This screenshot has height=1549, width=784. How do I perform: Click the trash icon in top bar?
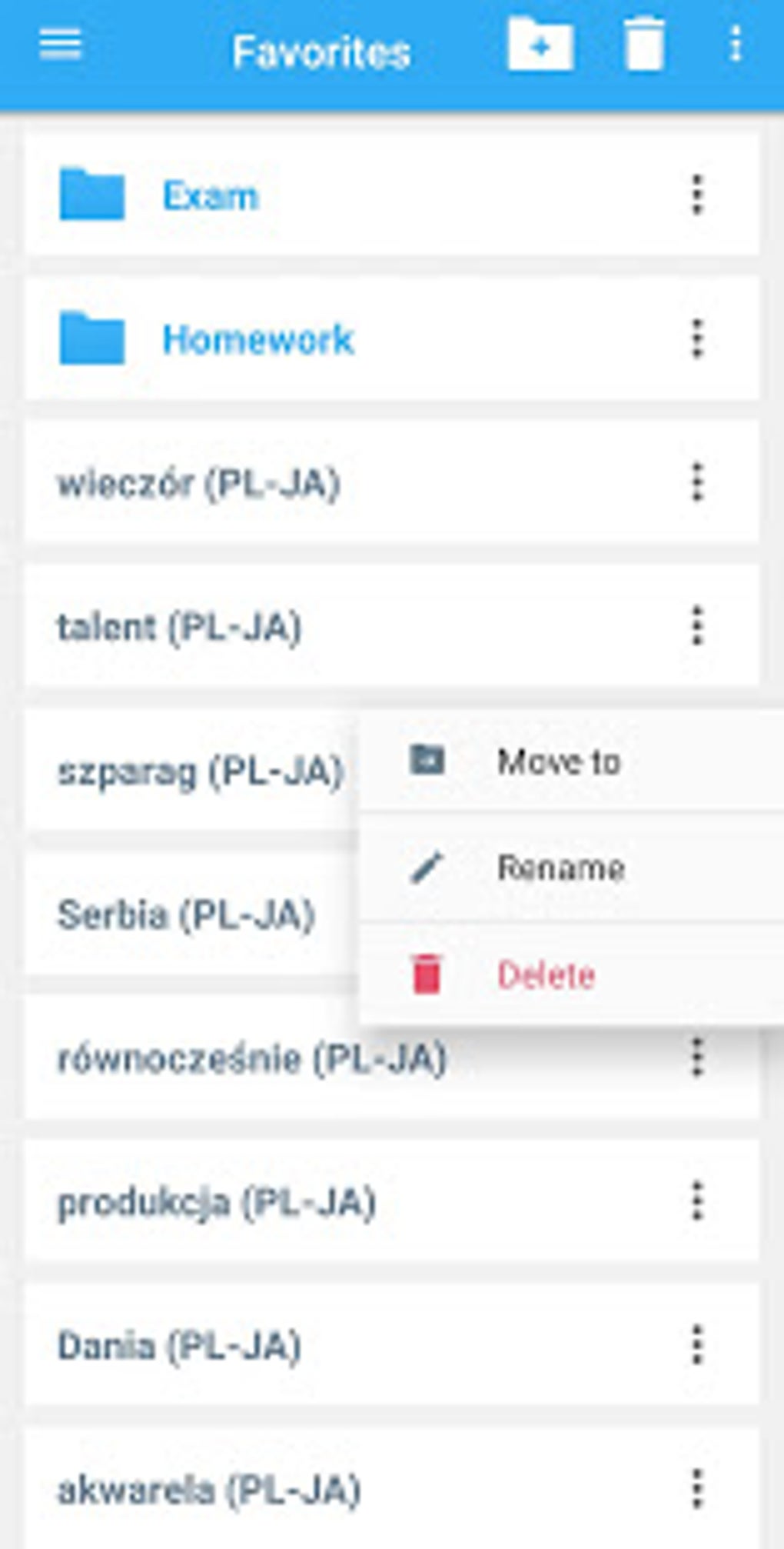(x=644, y=45)
